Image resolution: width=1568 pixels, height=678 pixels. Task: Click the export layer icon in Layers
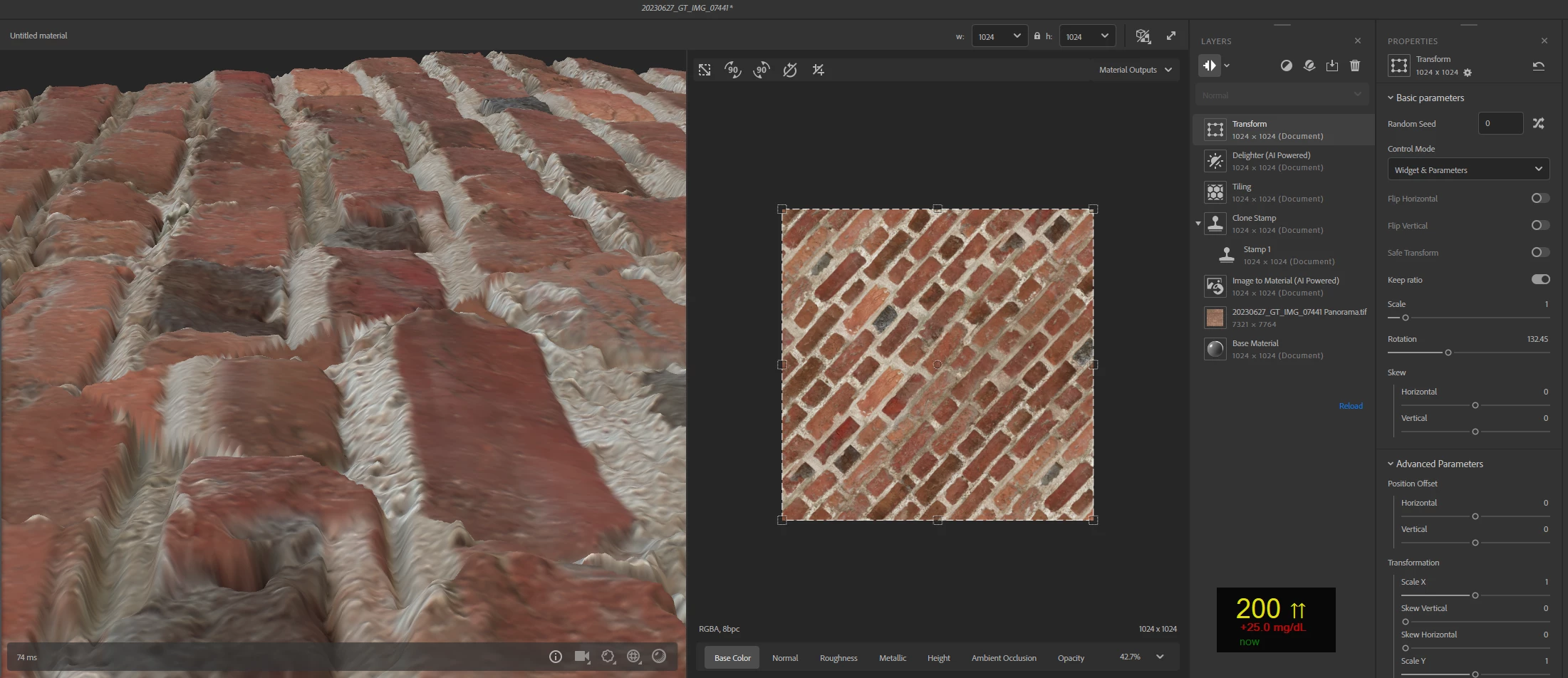point(1332,66)
